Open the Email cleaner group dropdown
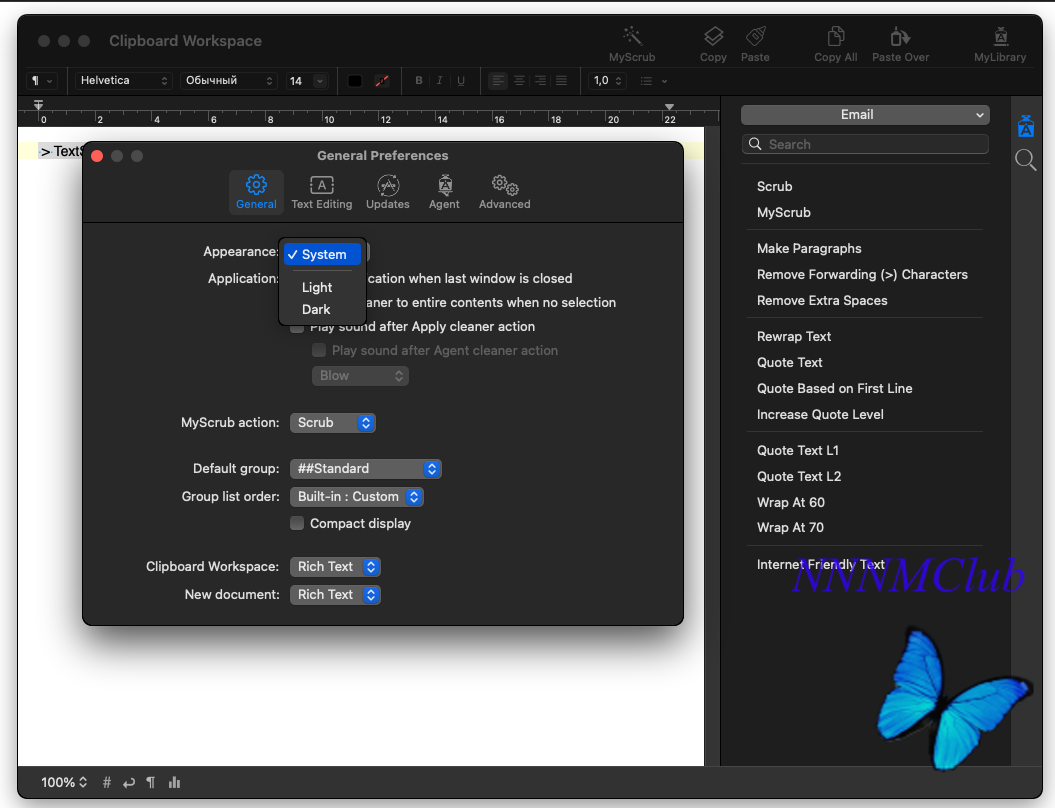1055x808 pixels. click(864, 115)
